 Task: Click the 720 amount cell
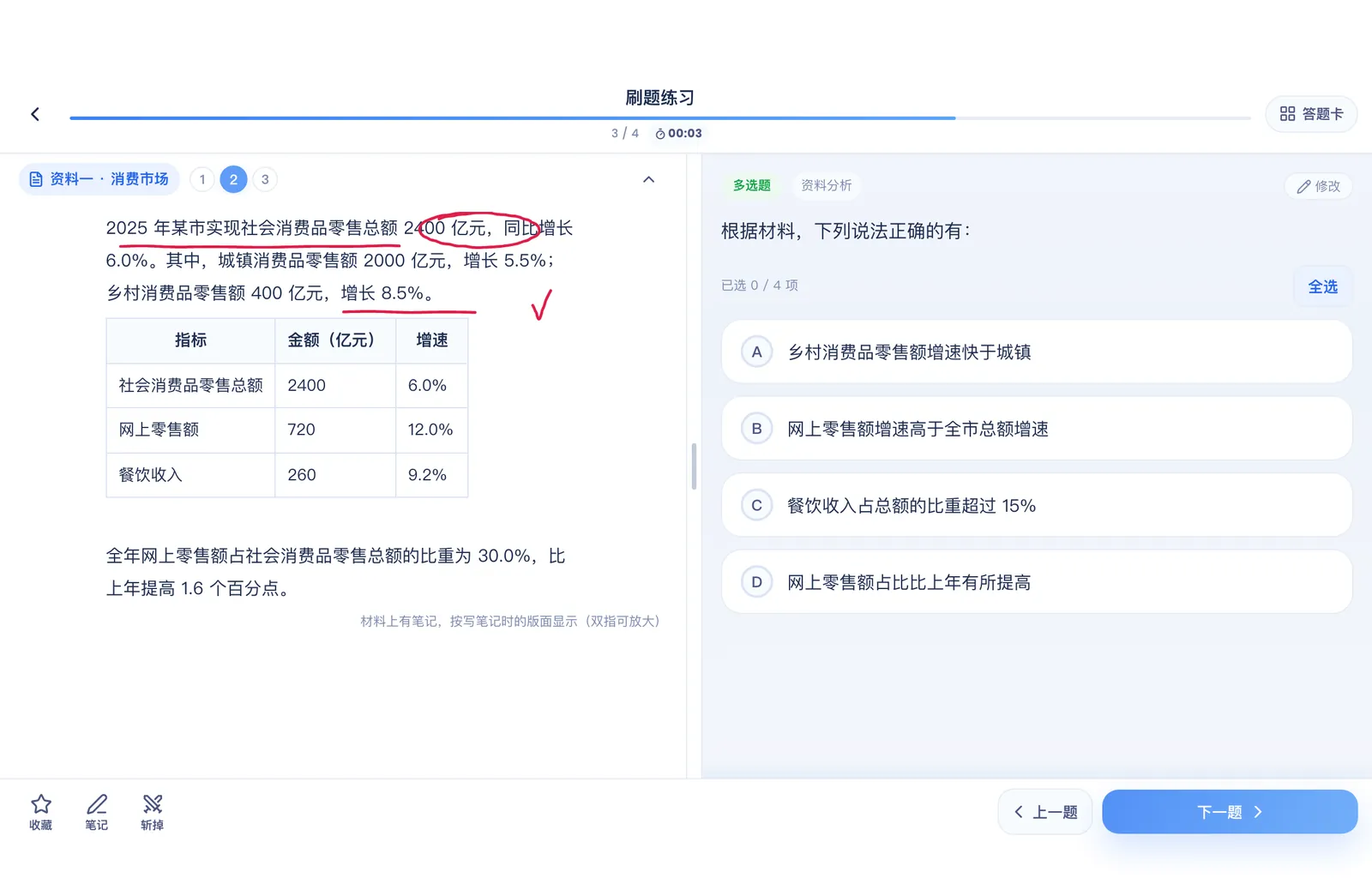335,430
